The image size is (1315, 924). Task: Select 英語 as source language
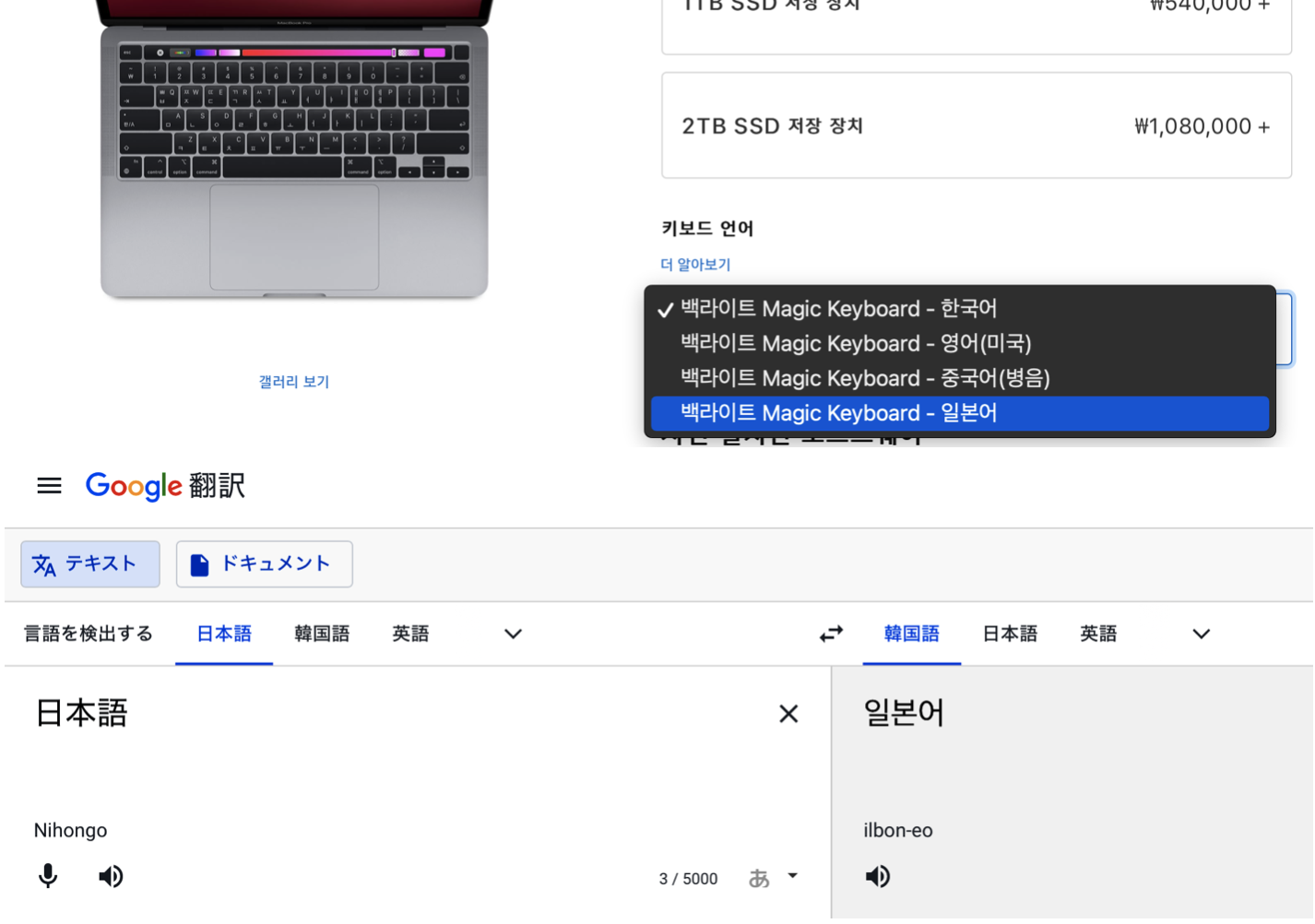pos(410,634)
